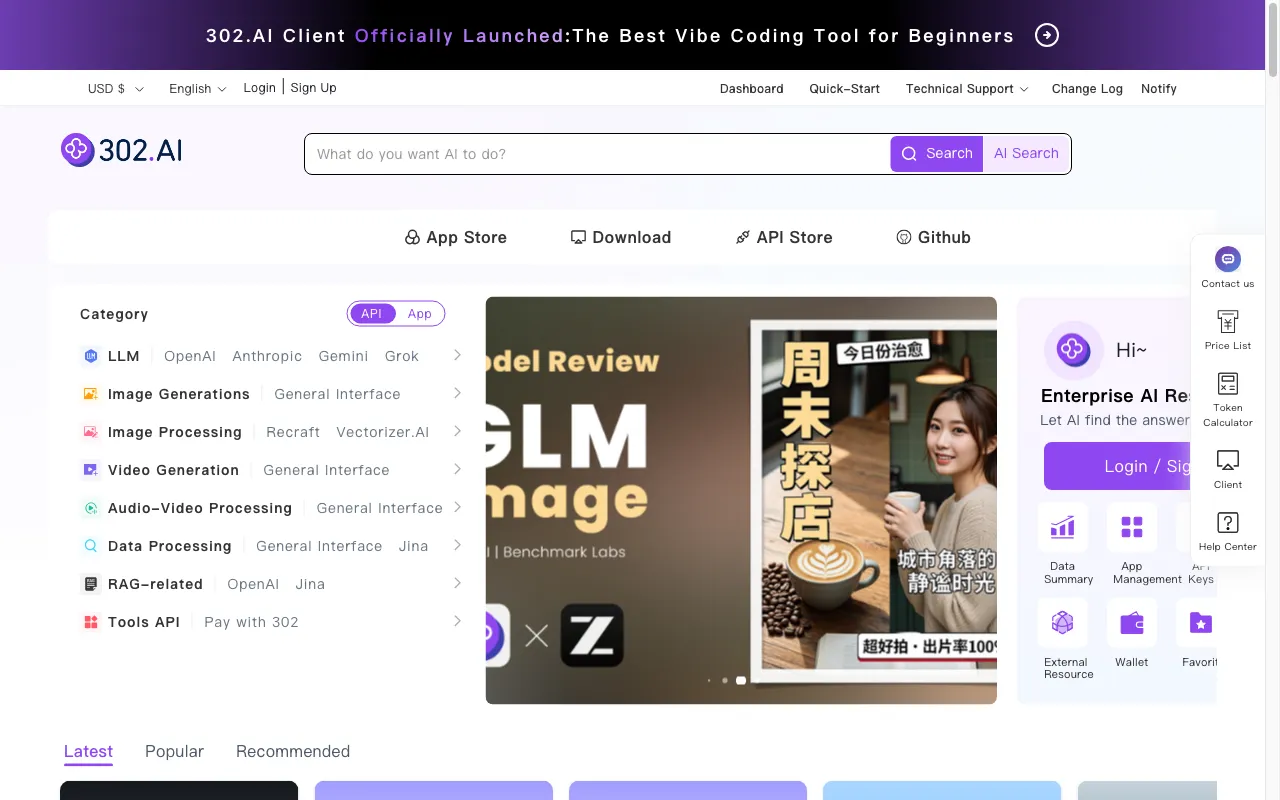The image size is (1280, 800).
Task: Click the Sign Up link
Action: click(x=313, y=88)
